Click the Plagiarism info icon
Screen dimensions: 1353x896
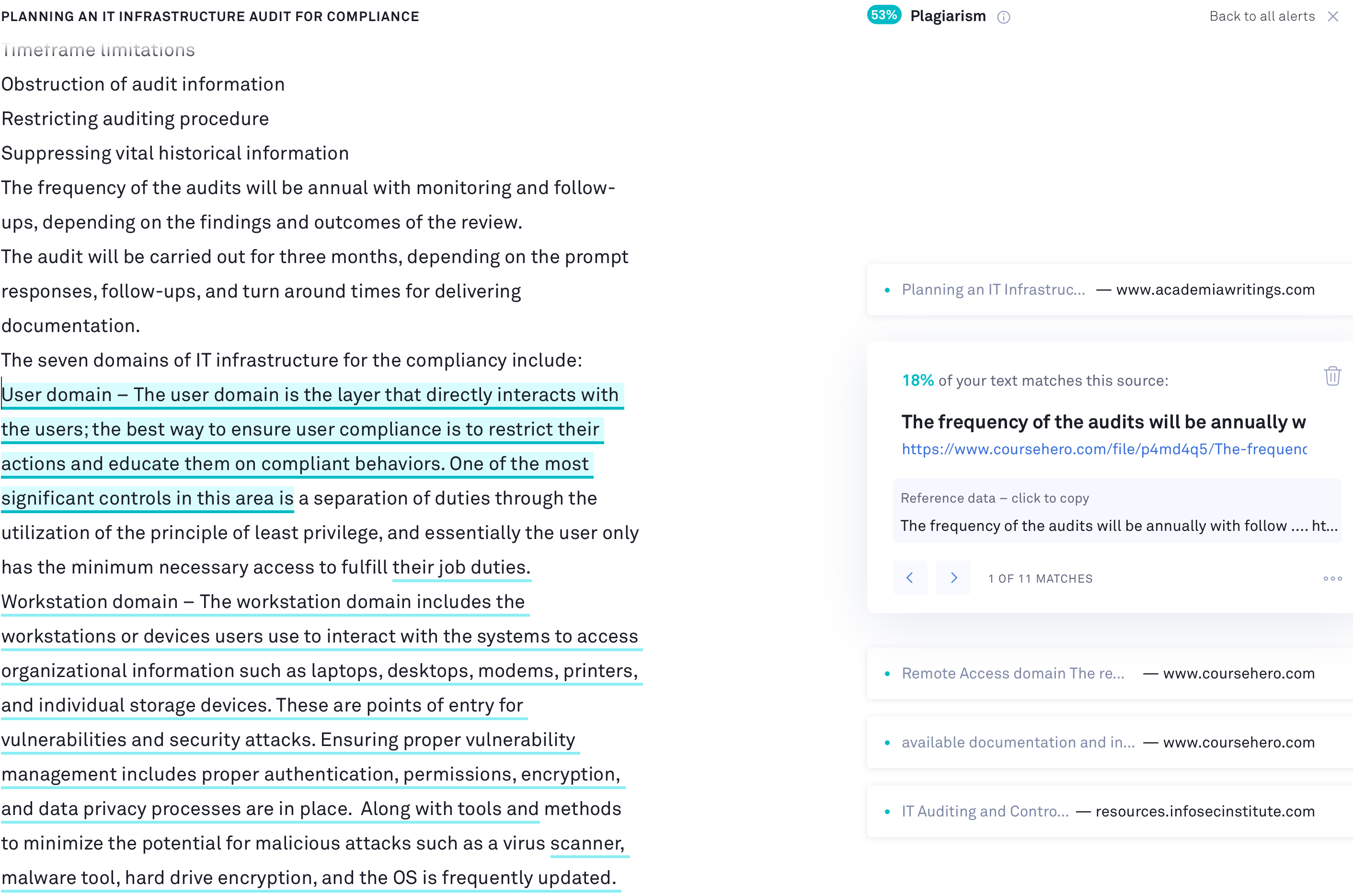pyautogui.click(x=1003, y=17)
